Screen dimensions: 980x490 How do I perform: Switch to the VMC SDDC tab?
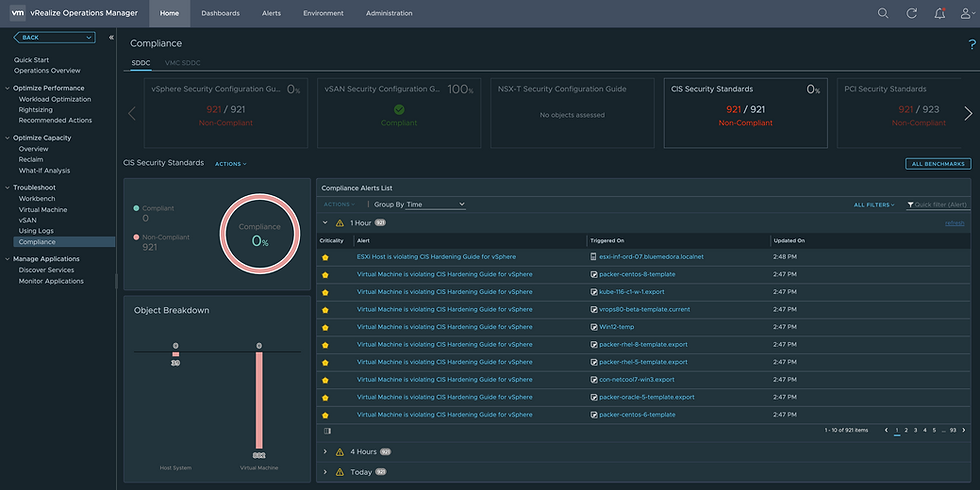182,63
